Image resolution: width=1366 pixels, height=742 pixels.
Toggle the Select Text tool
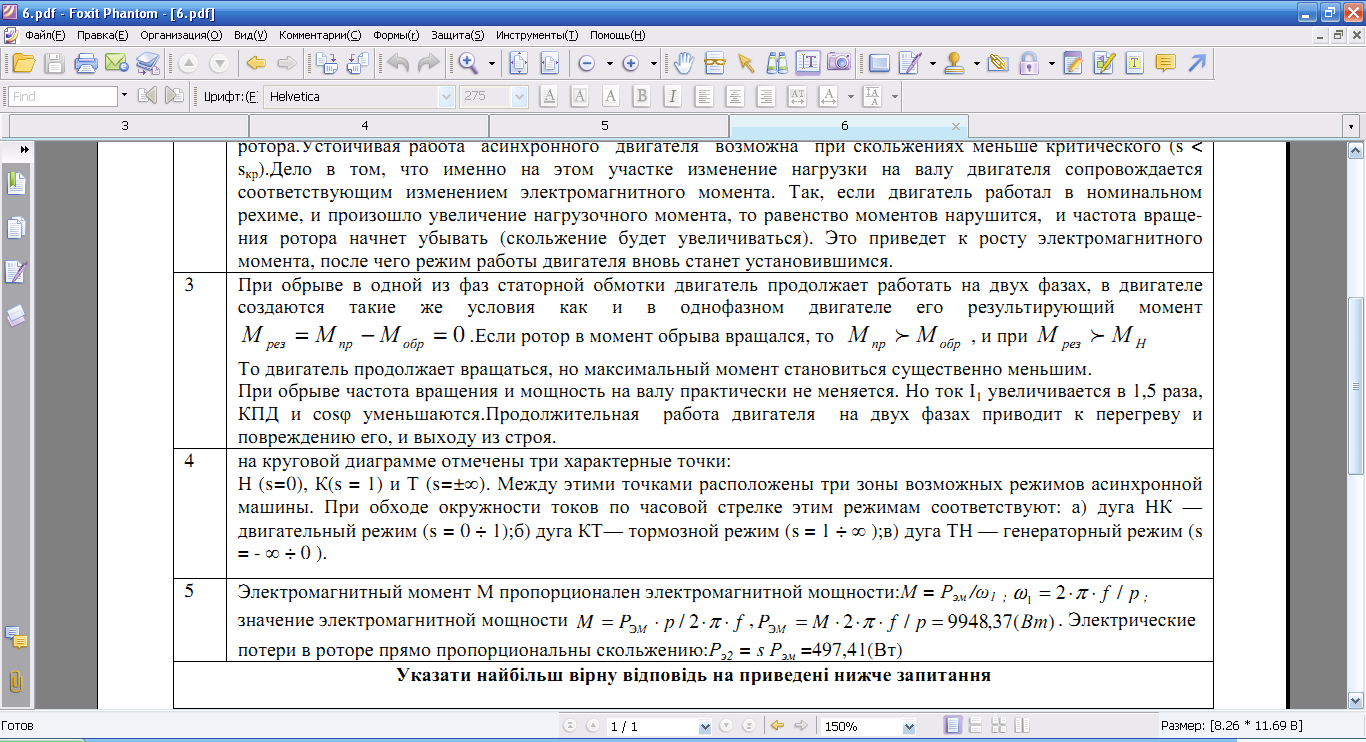(808, 63)
